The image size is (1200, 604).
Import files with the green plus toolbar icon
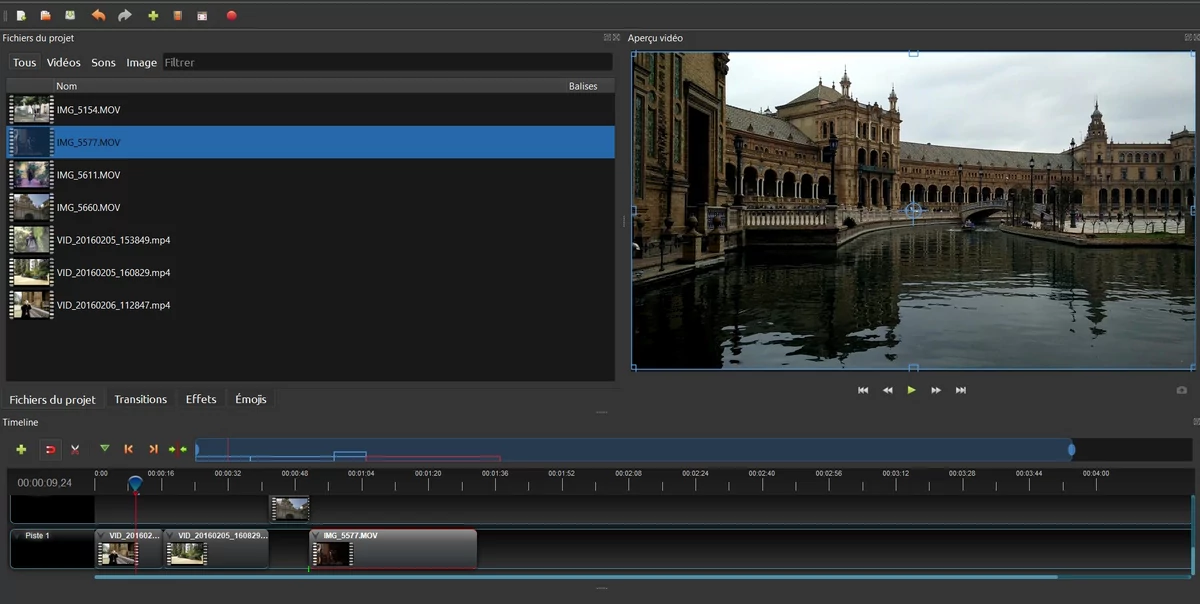(153, 16)
